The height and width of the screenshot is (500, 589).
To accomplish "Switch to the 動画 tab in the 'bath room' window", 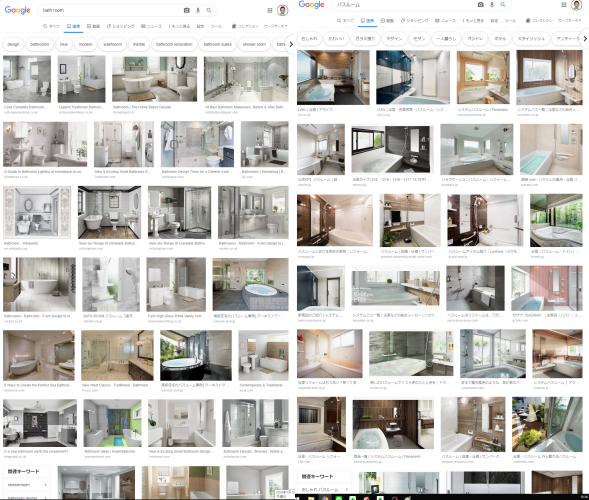I will [93, 26].
